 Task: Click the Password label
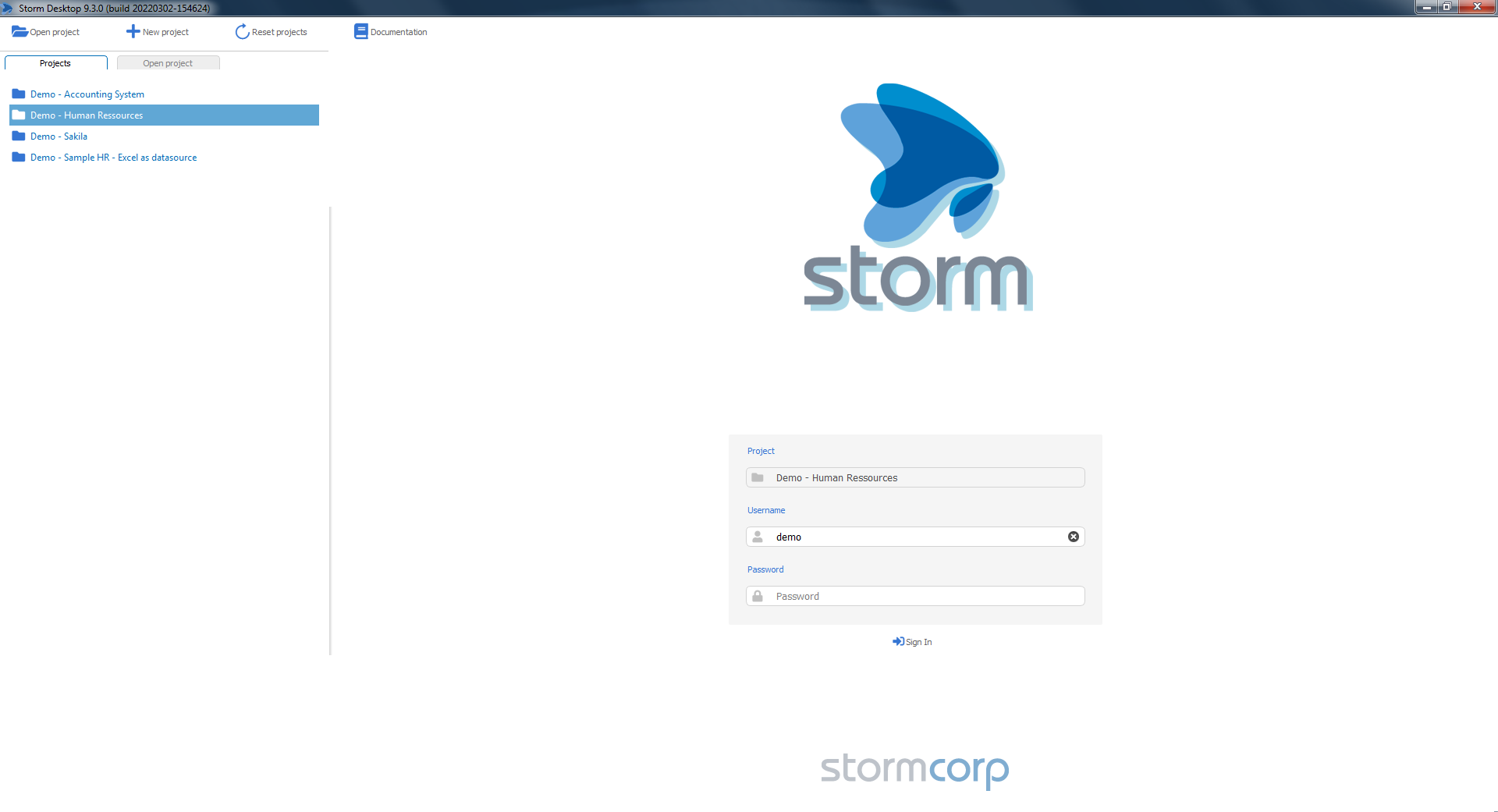(765, 569)
